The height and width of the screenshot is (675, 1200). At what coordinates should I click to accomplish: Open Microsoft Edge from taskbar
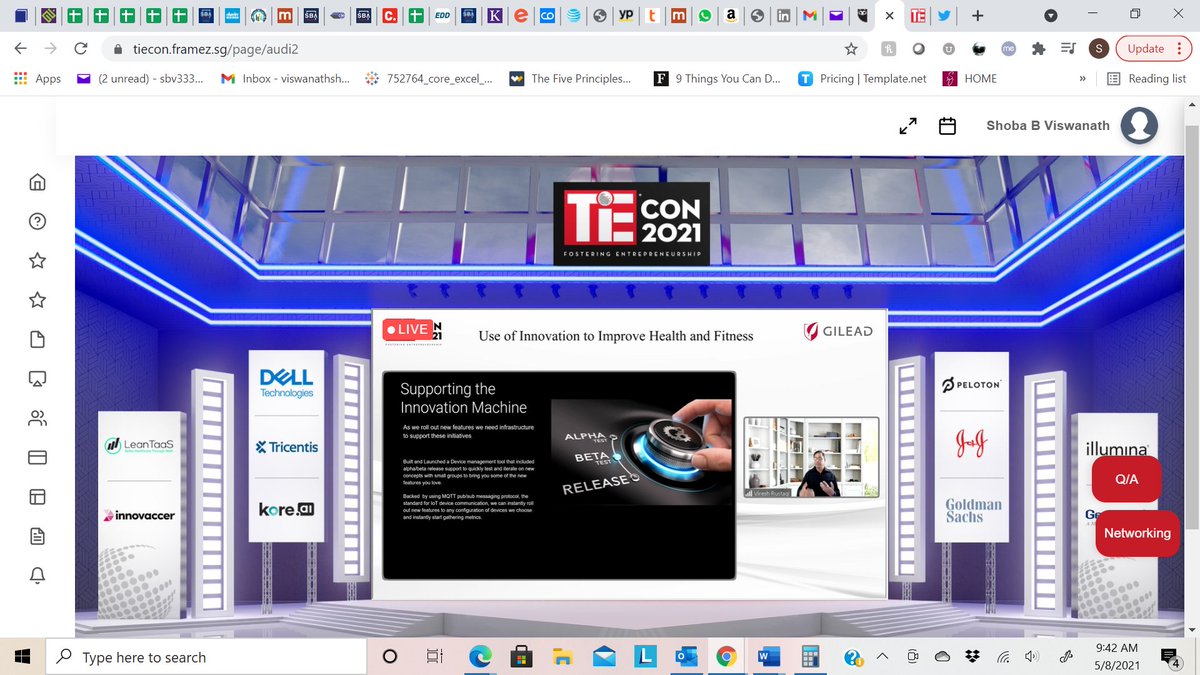click(481, 657)
